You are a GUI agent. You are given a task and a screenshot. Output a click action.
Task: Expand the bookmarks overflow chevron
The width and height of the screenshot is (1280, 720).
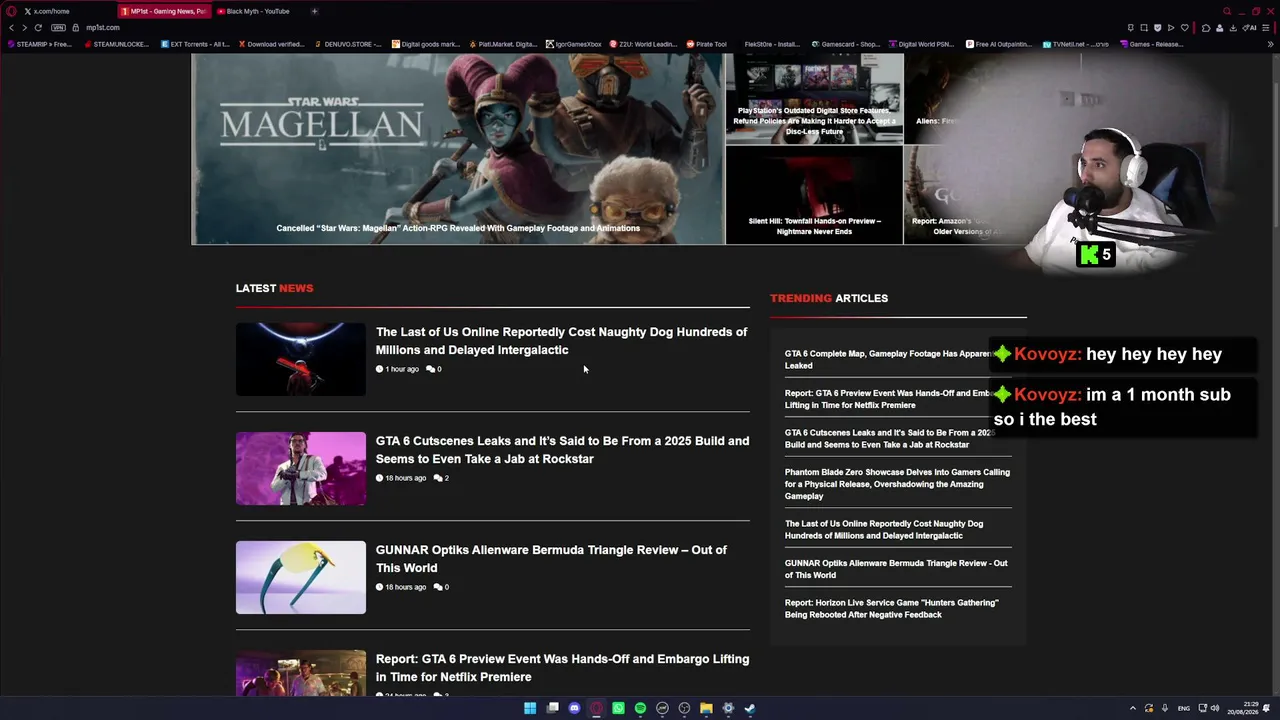(1271, 44)
